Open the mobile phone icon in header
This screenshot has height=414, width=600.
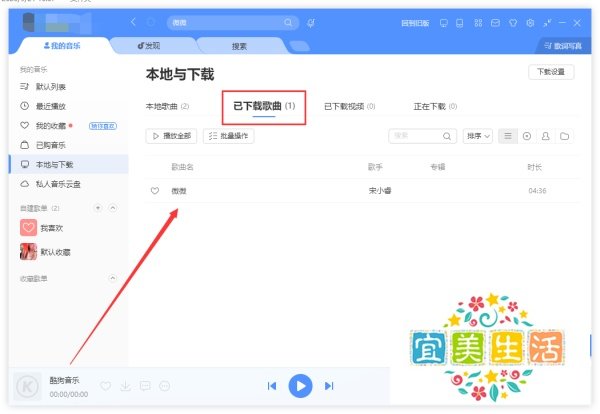point(460,23)
